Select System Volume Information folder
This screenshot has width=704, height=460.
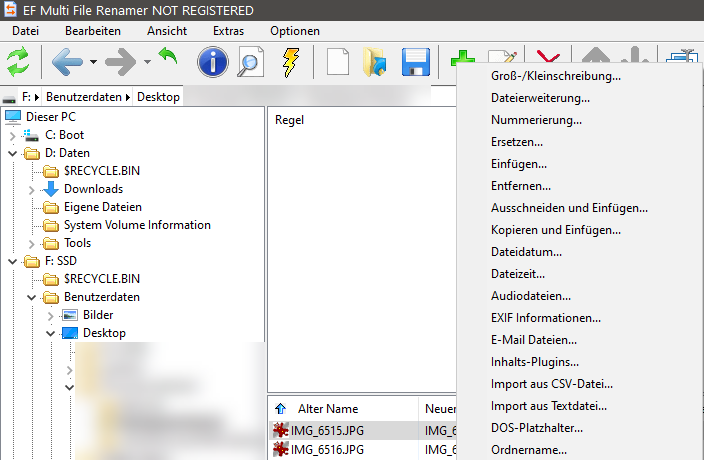click(137, 225)
